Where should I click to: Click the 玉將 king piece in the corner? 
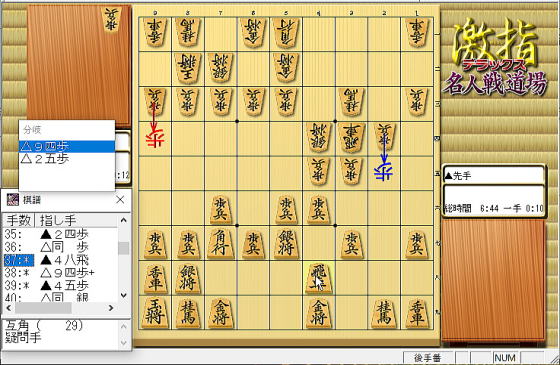[155, 313]
